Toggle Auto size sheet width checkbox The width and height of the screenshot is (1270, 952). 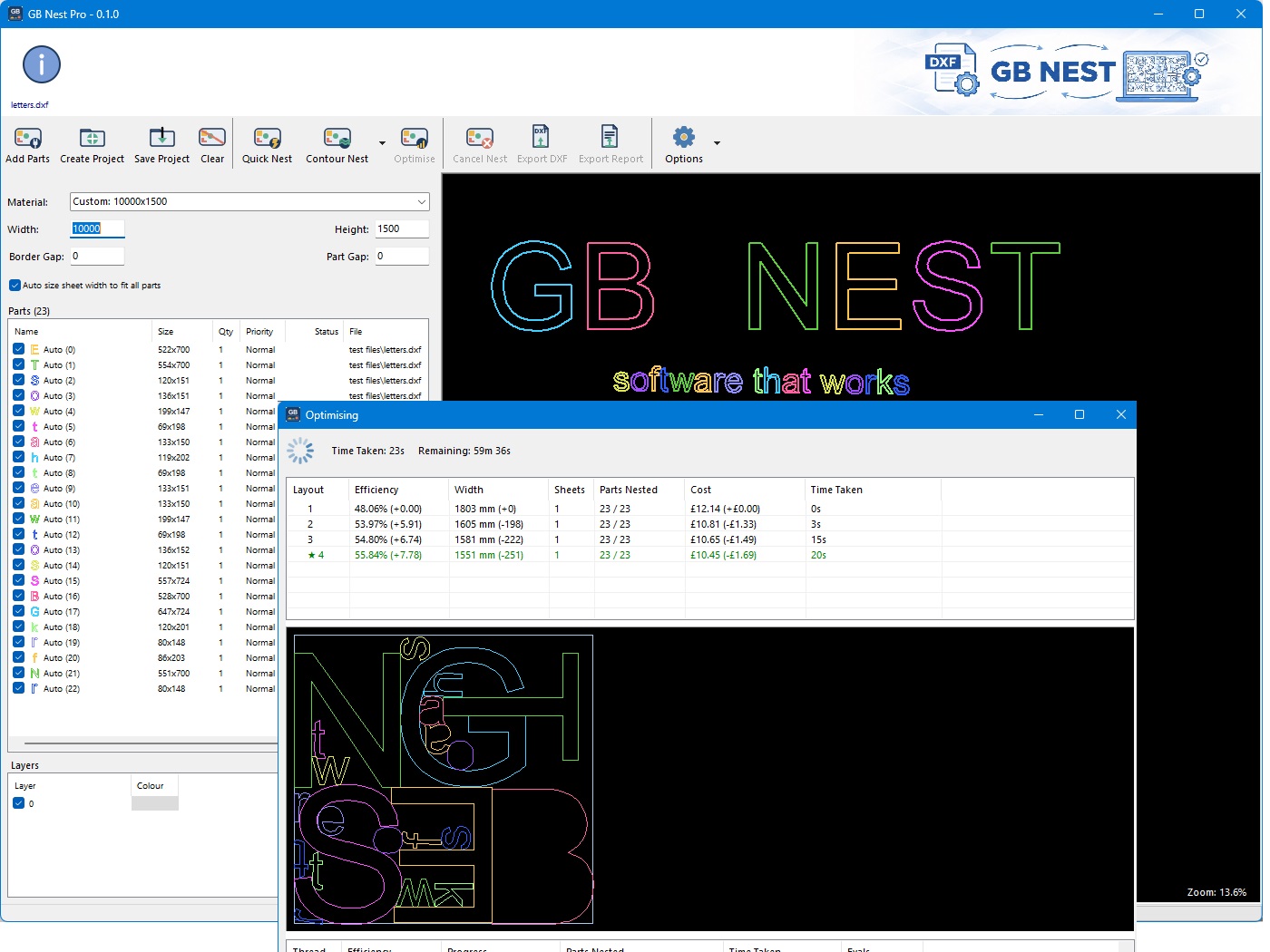(x=15, y=285)
